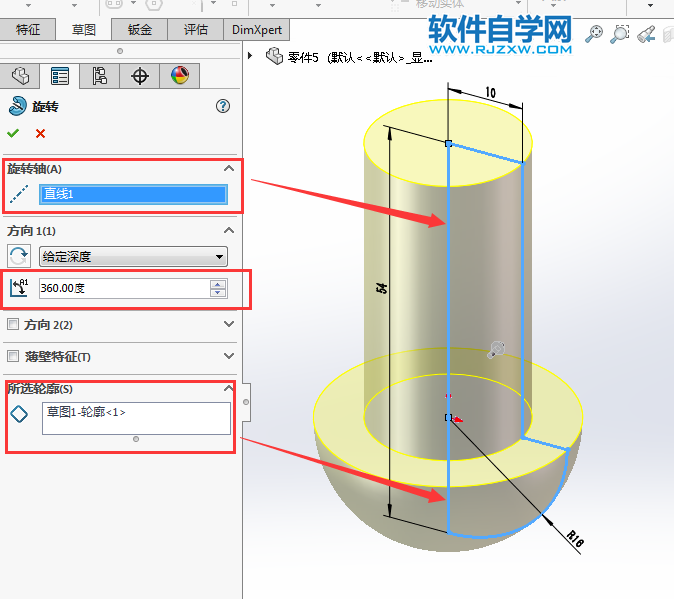Cancel revolve with the red X
674x599 pixels.
pyautogui.click(x=40, y=133)
